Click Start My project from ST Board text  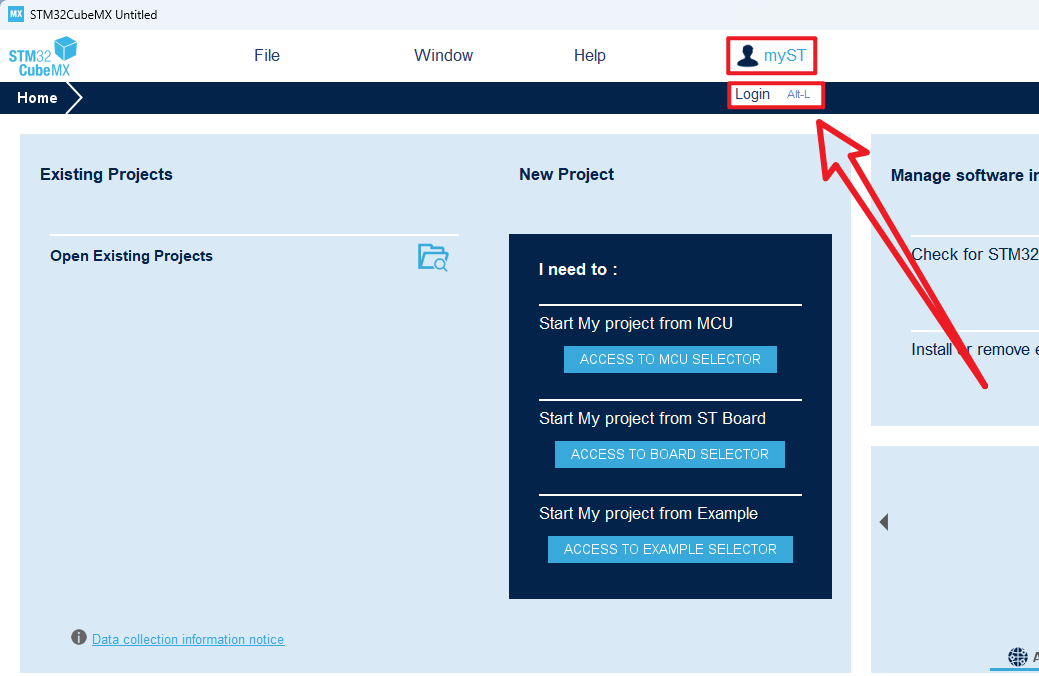coord(652,418)
